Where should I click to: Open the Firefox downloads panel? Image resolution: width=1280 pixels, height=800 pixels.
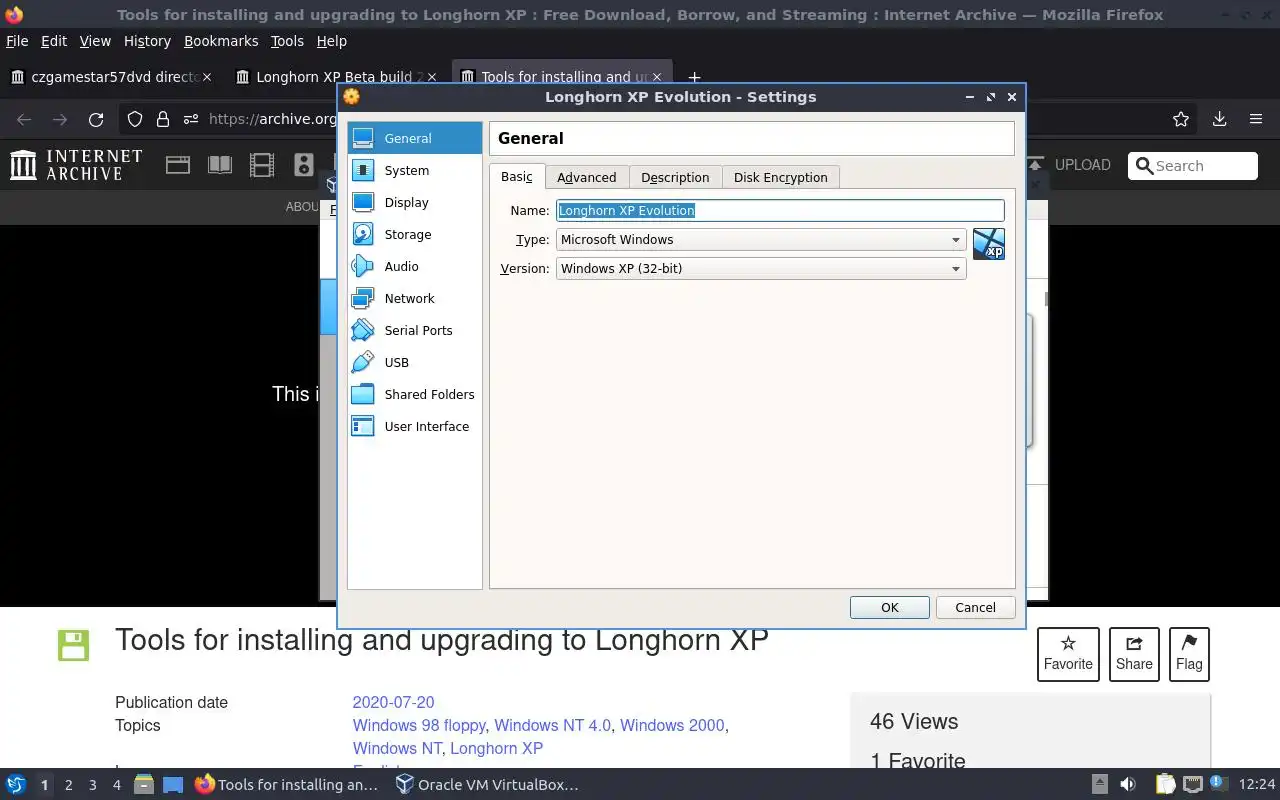[x=1219, y=119]
